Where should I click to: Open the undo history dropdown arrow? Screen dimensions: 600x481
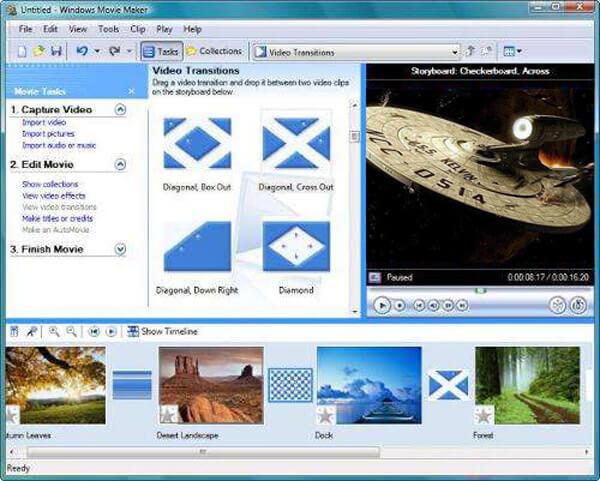[x=97, y=51]
